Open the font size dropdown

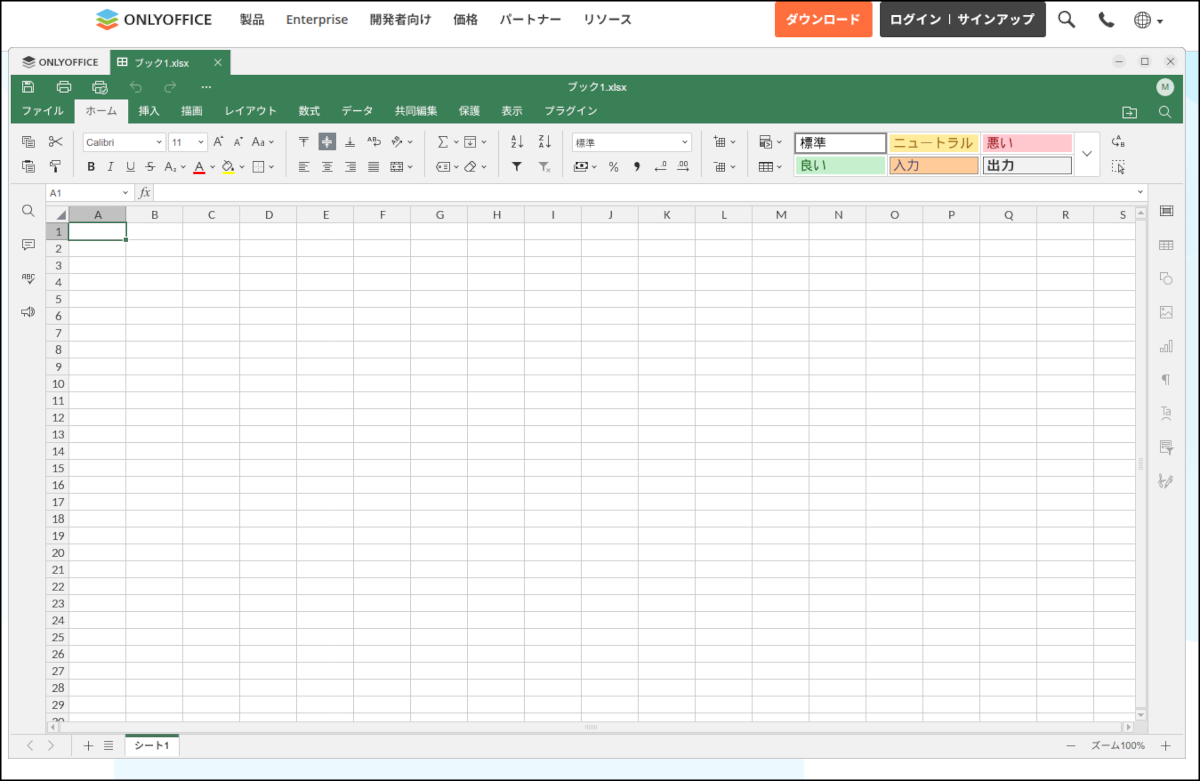[x=188, y=142]
